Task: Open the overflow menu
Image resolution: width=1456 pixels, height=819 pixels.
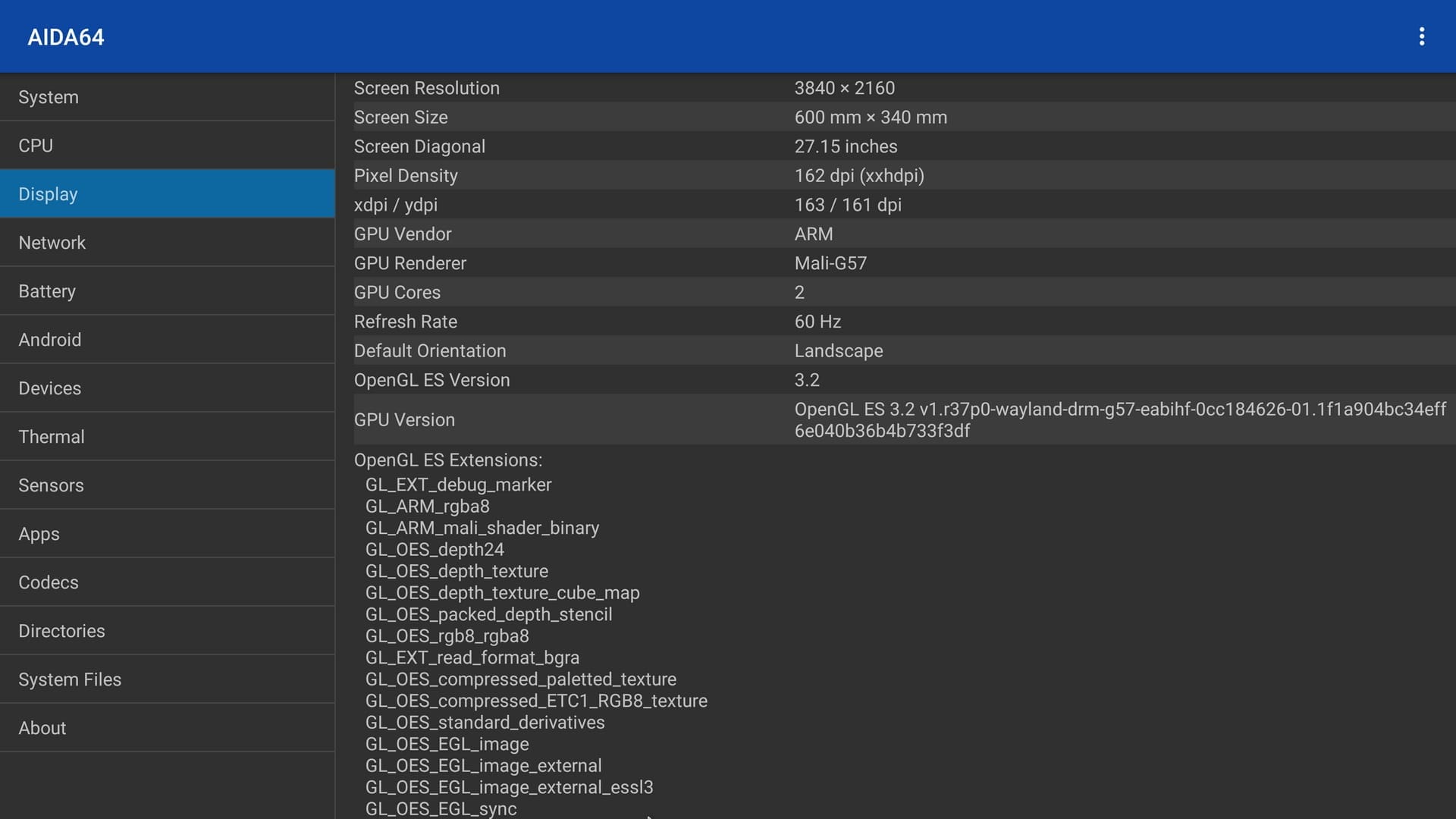Action: point(1423,36)
